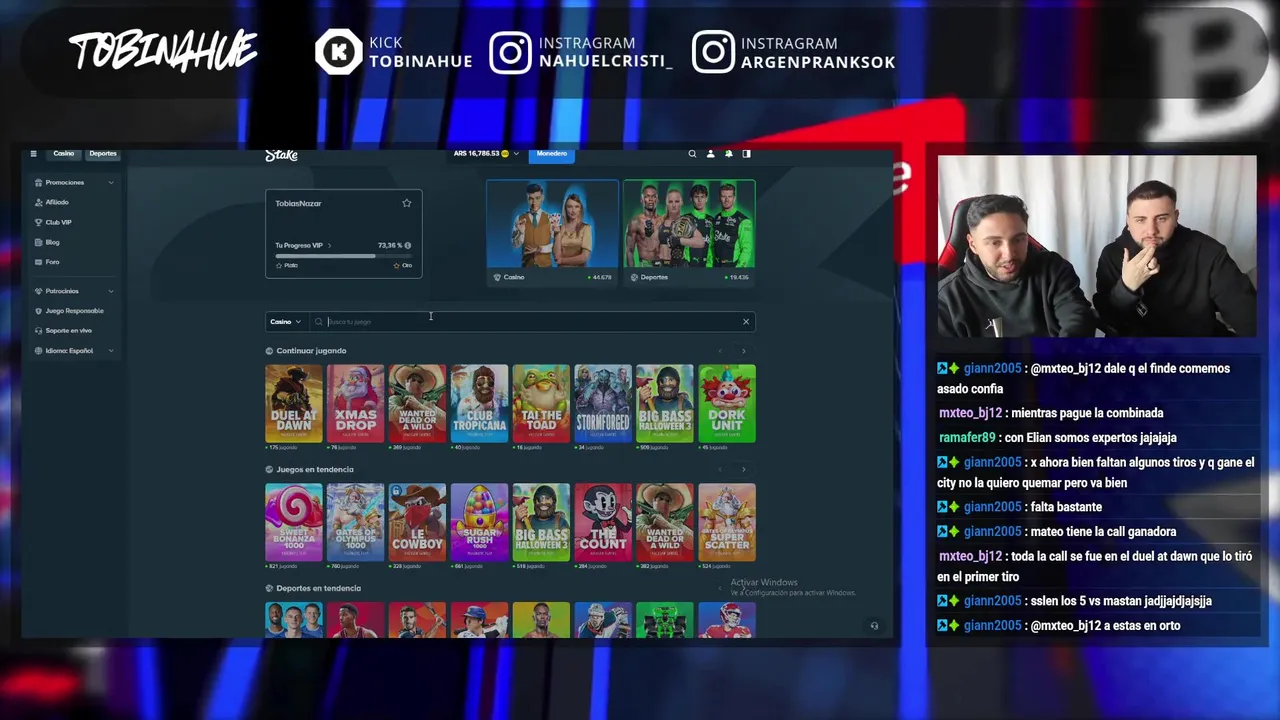Open the notifications bell
Image resolution: width=1280 pixels, height=720 pixels.
pos(729,154)
